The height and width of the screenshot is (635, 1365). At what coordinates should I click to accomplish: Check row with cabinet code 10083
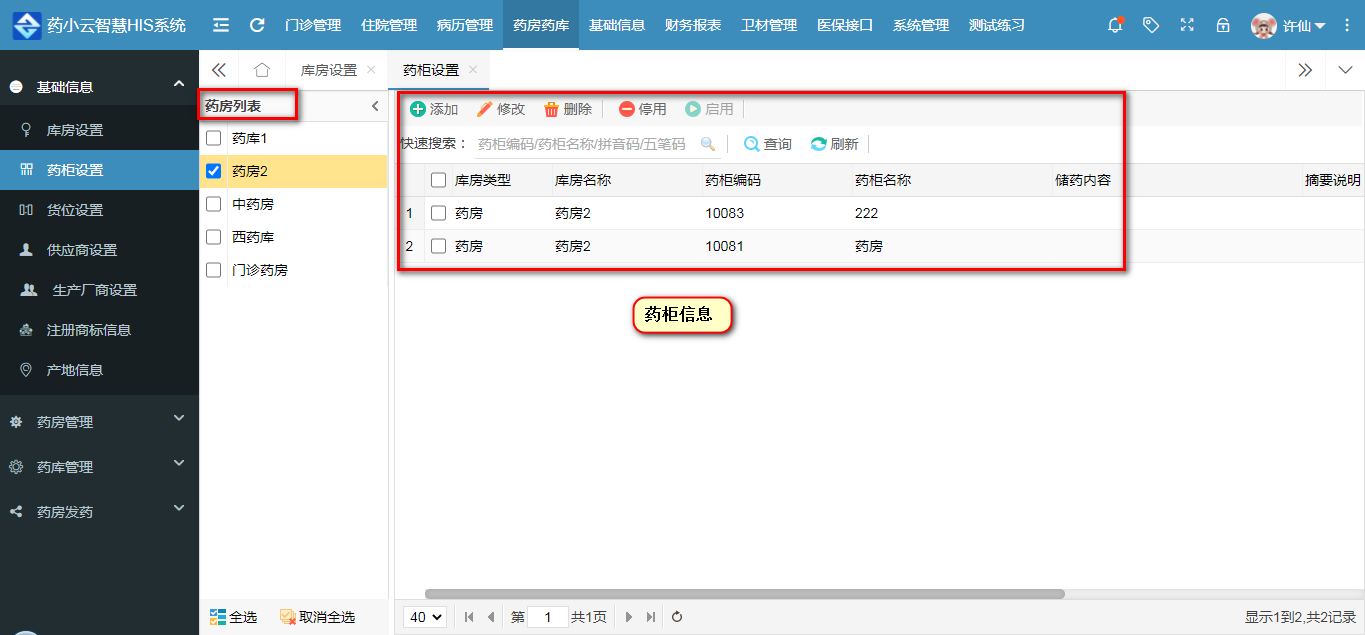[438, 213]
